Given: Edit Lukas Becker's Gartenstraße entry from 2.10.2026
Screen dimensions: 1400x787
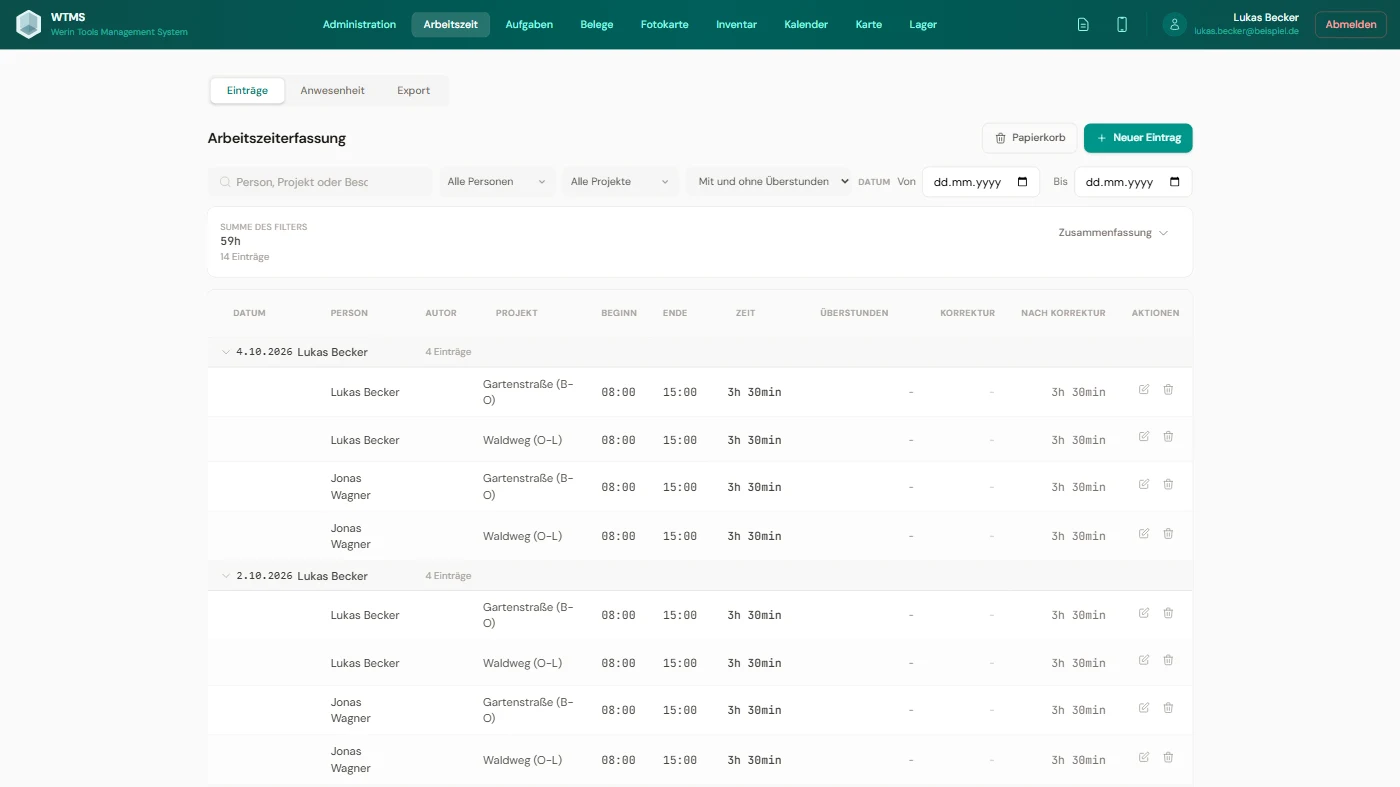Looking at the screenshot, I should click(x=1144, y=613).
